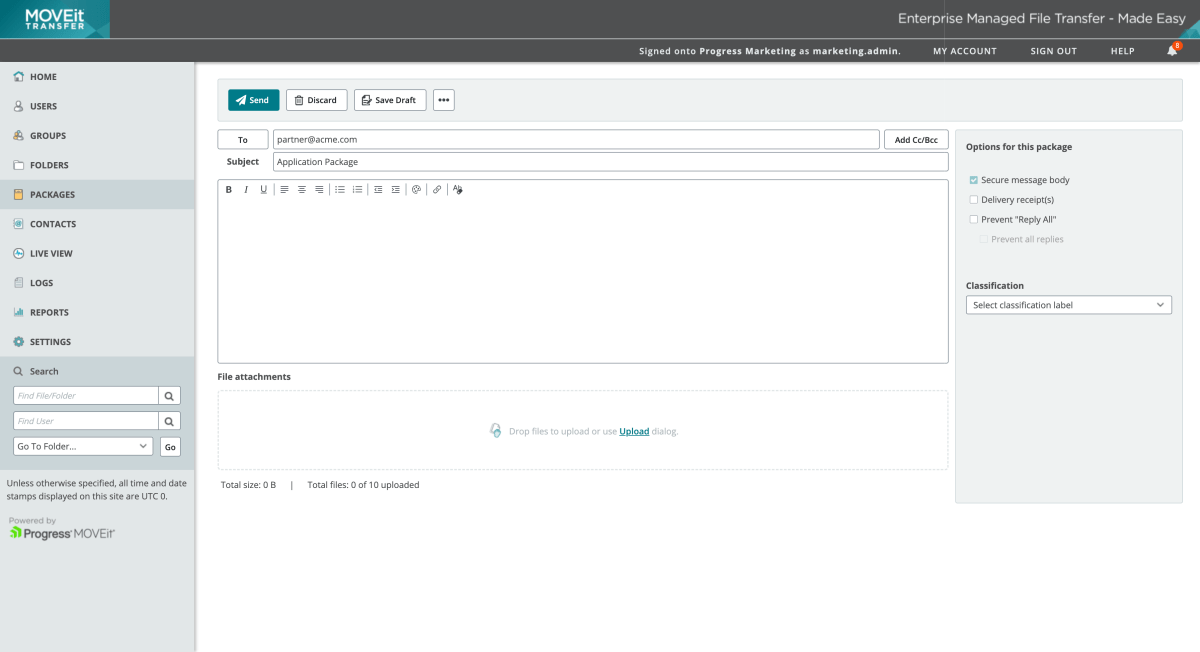Click the clear formatting icon
The height and width of the screenshot is (652, 1200).
[x=457, y=189]
